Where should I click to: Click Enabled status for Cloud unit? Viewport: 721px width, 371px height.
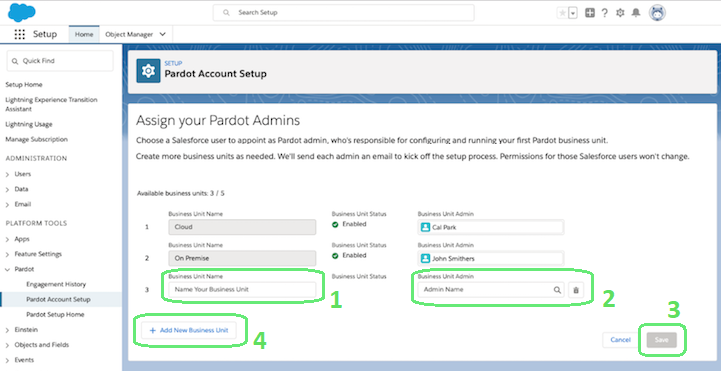(x=349, y=224)
